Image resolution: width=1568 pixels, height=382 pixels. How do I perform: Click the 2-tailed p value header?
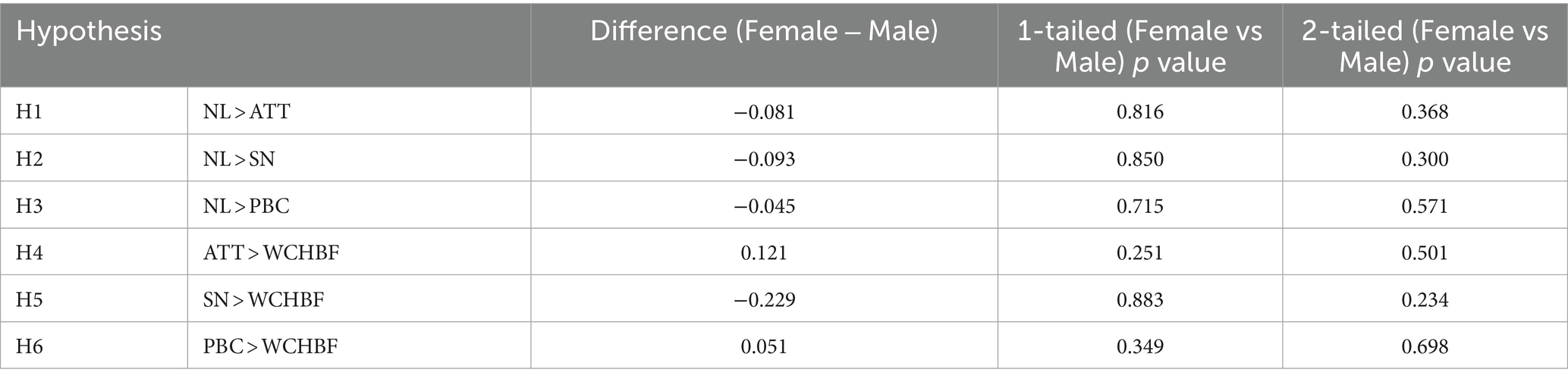pos(1425,46)
